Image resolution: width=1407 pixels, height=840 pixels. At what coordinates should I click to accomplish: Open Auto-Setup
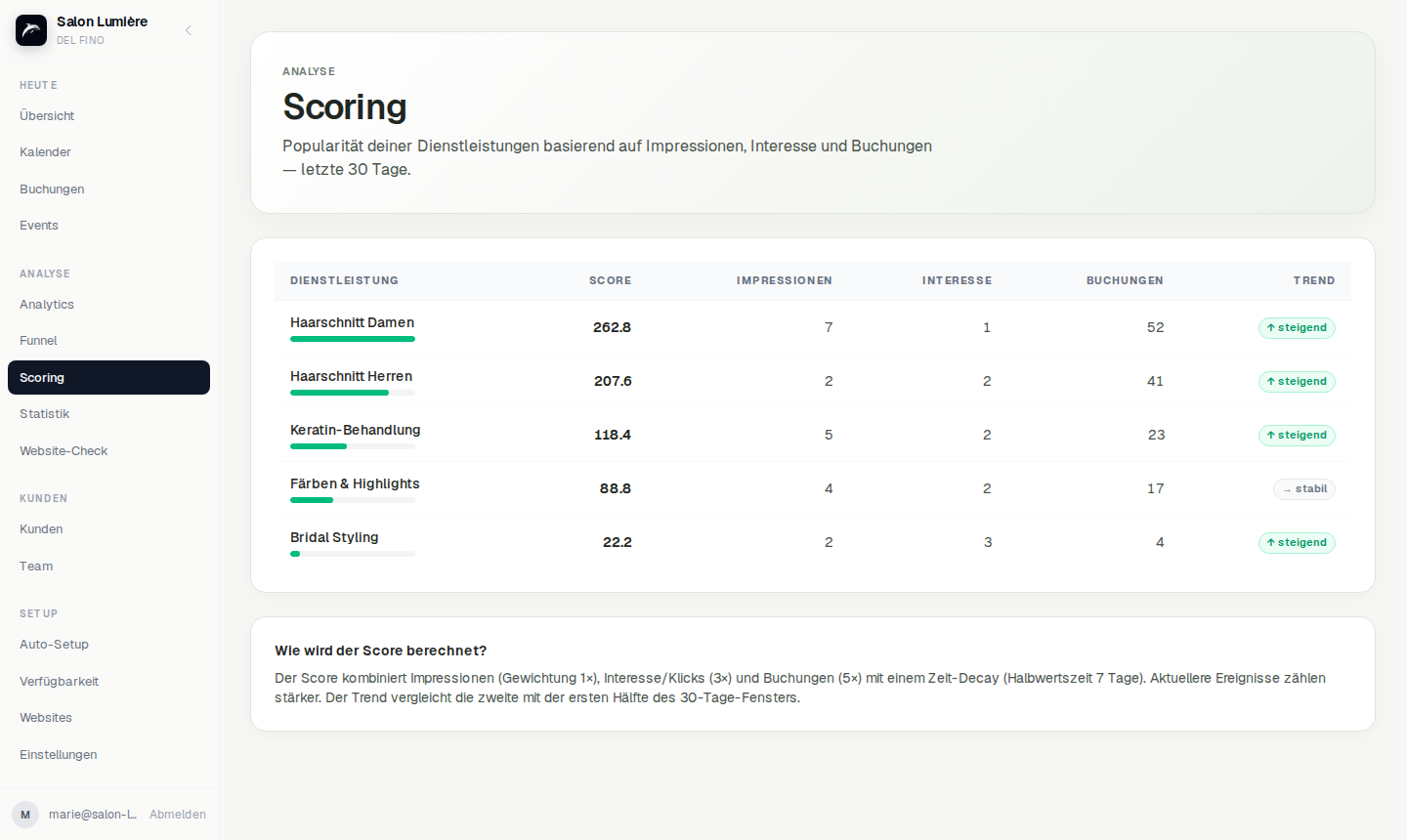(108, 645)
